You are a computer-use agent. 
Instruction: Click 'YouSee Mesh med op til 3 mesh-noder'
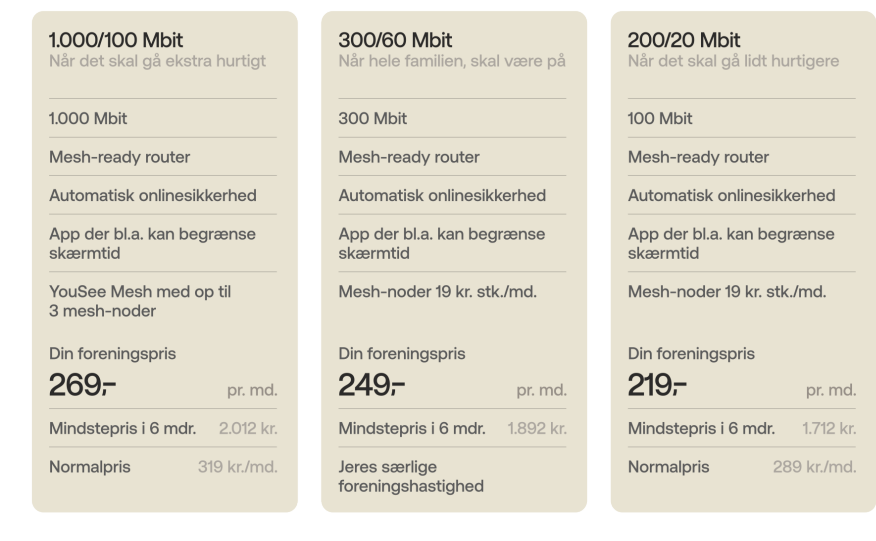click(140, 301)
